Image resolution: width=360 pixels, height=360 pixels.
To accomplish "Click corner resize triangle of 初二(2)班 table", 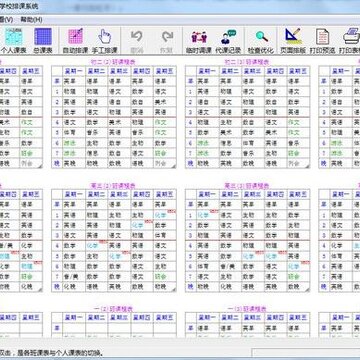I will click(174, 166).
